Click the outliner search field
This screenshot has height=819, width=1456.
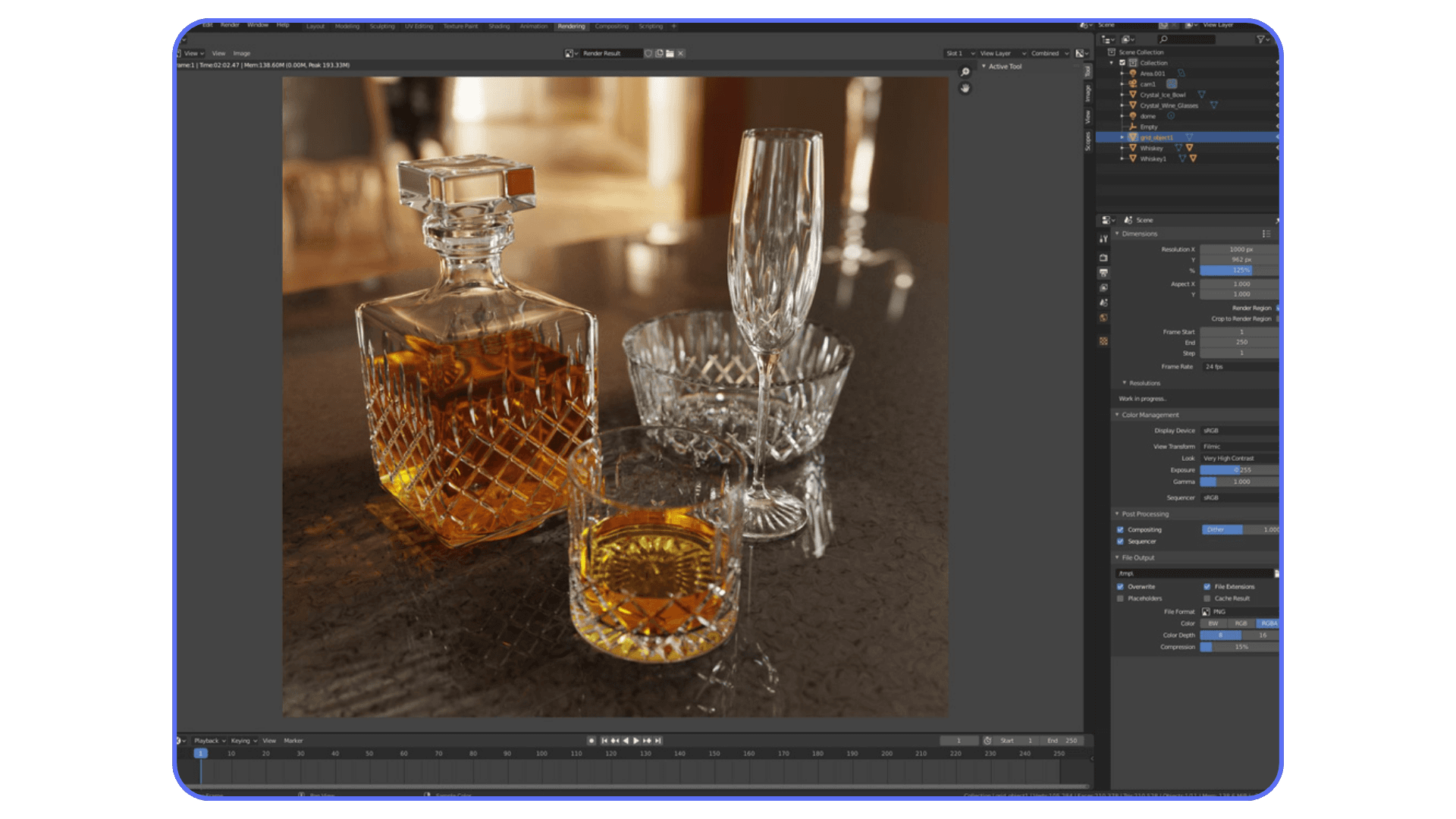(x=1188, y=39)
